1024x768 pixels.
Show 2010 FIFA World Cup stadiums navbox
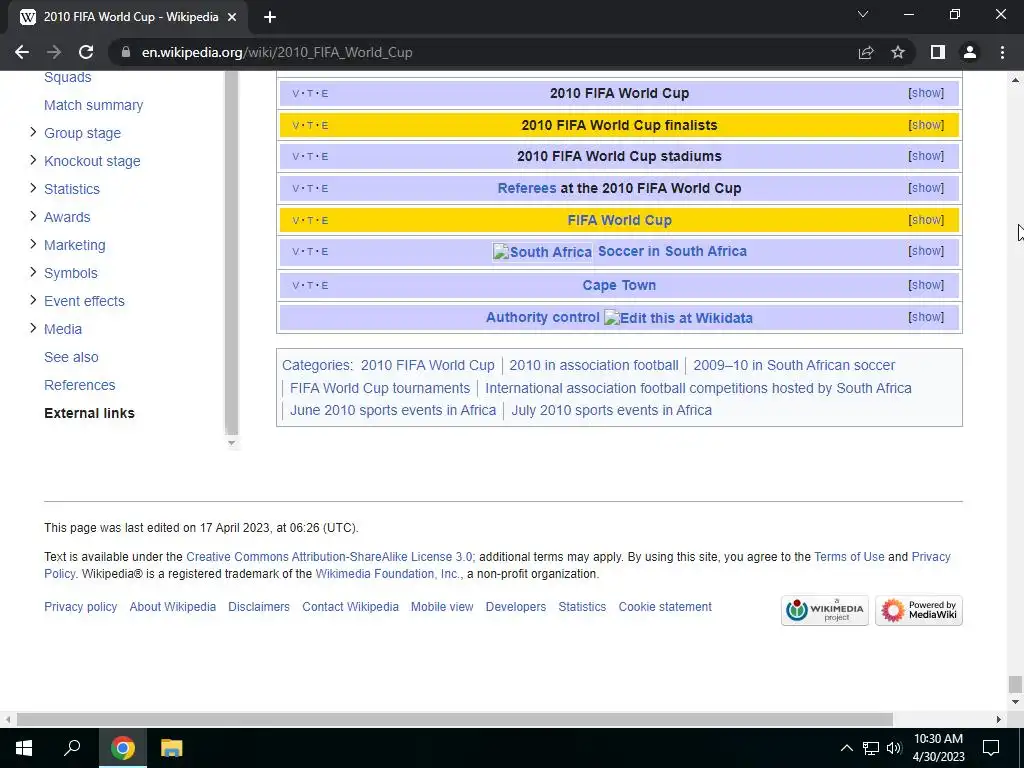click(926, 156)
